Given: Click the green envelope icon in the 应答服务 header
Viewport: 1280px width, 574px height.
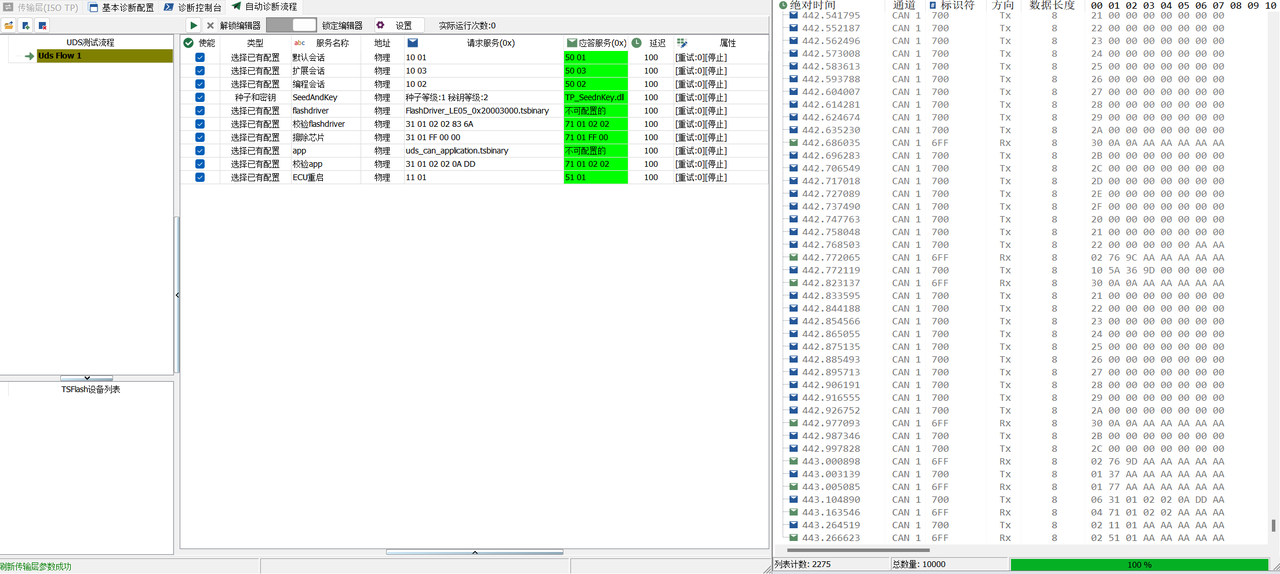Looking at the screenshot, I should coord(572,43).
